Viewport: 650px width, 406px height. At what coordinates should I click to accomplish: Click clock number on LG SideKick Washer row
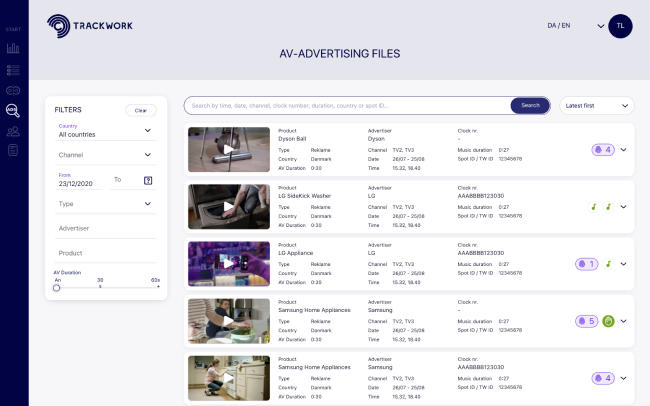pos(481,196)
